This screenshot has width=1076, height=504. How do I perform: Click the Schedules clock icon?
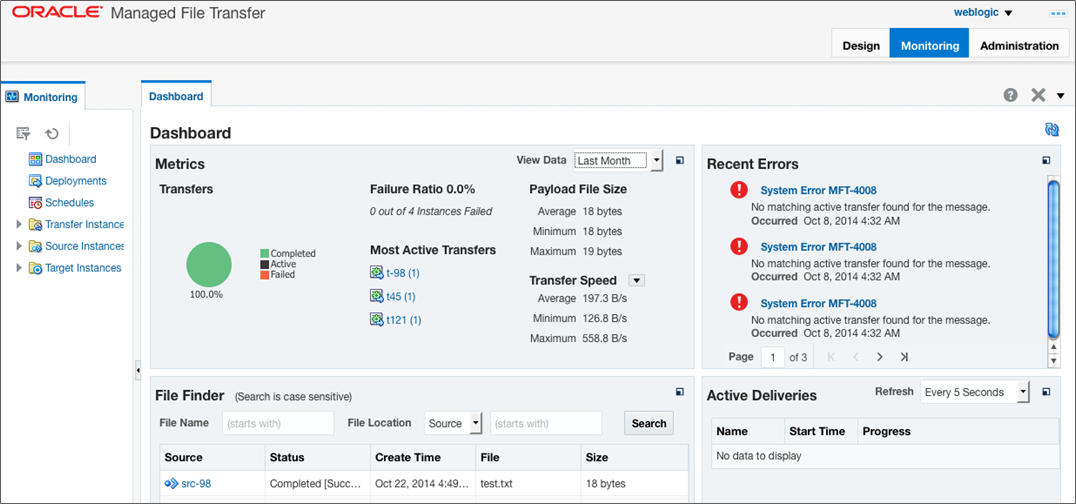click(35, 203)
